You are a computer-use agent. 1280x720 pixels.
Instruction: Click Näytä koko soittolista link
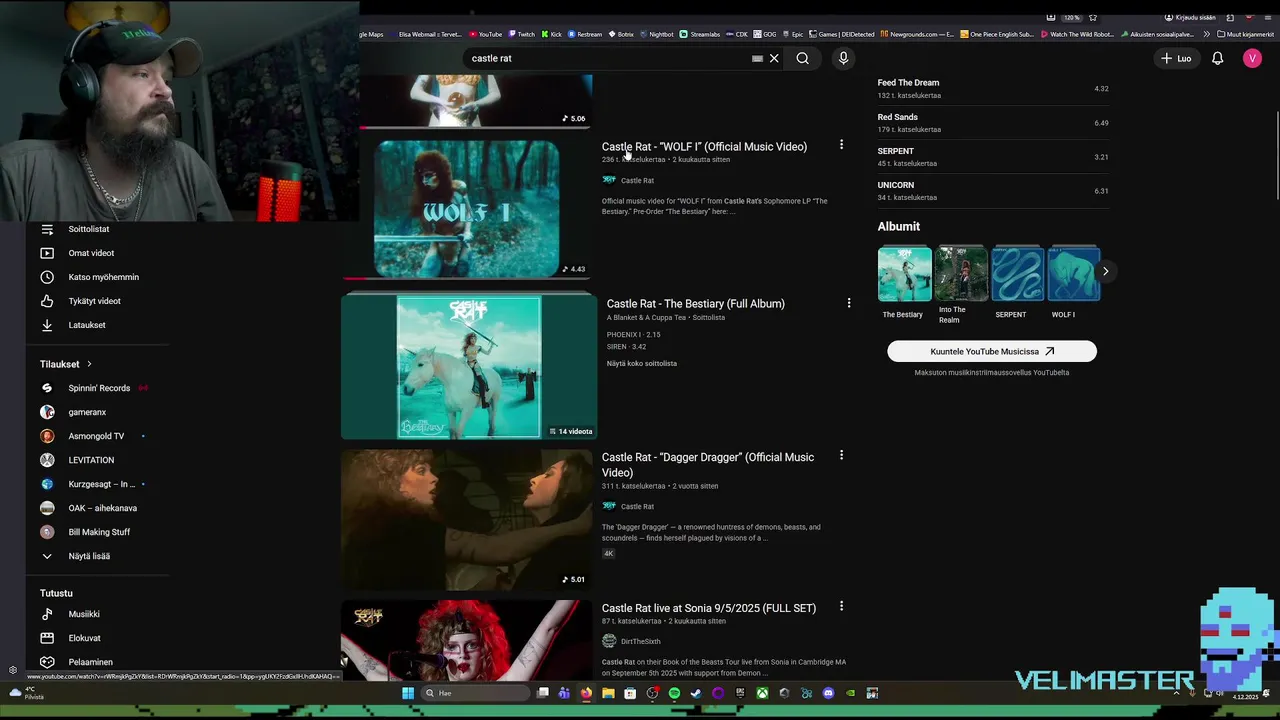coord(642,364)
